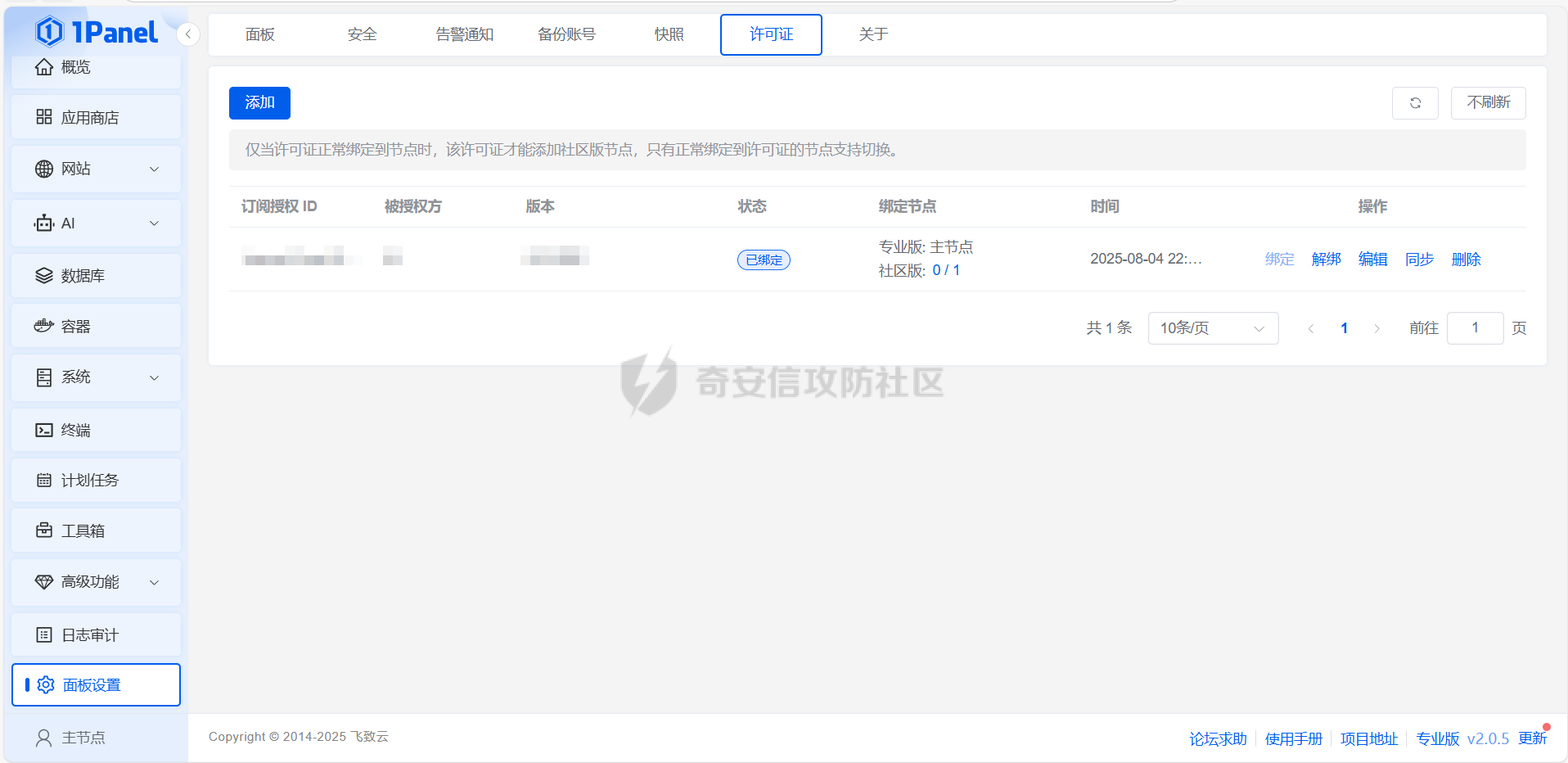1568x763 pixels.
Task: Click the 系统 system icon
Action: tap(44, 377)
